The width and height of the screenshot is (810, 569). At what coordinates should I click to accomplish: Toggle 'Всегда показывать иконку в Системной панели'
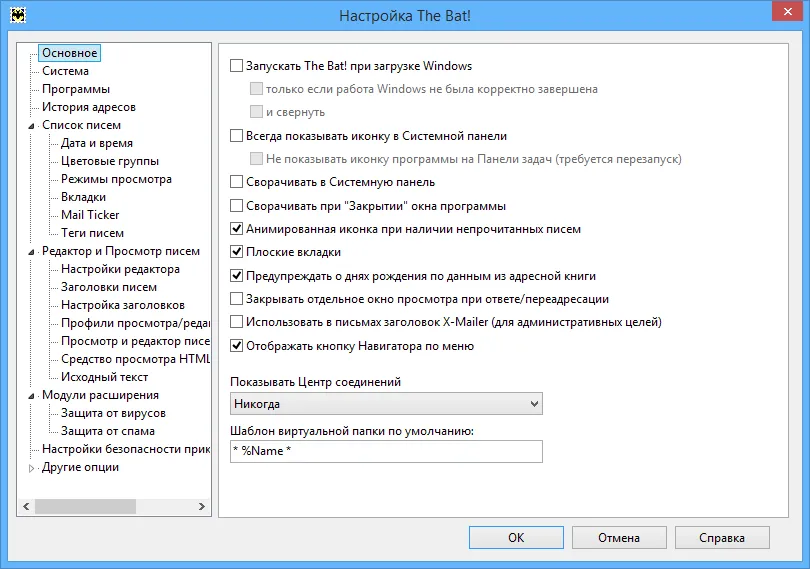pyautogui.click(x=236, y=136)
